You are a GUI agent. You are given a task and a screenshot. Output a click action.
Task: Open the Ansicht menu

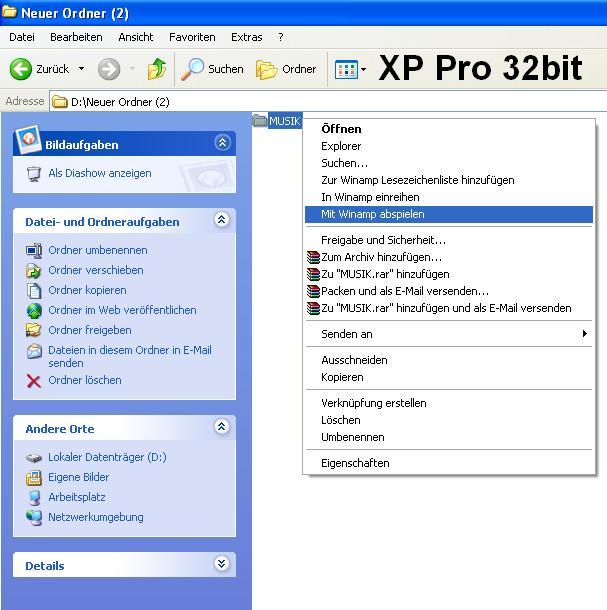point(136,37)
